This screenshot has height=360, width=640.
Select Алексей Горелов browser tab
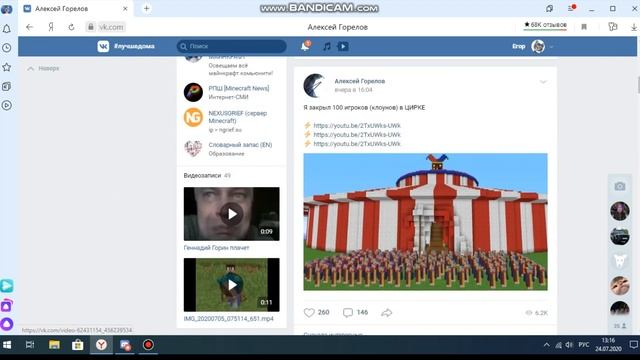coord(76,9)
